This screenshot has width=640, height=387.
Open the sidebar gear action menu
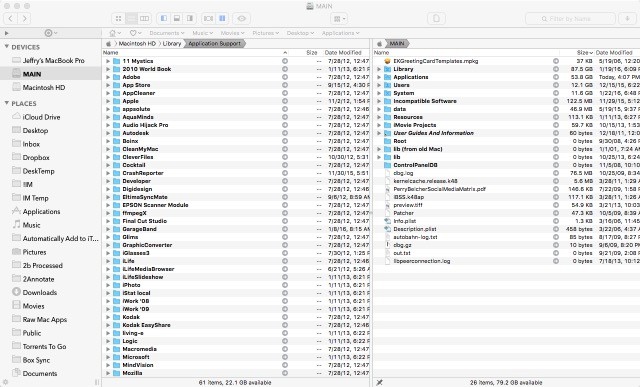click(51, 33)
